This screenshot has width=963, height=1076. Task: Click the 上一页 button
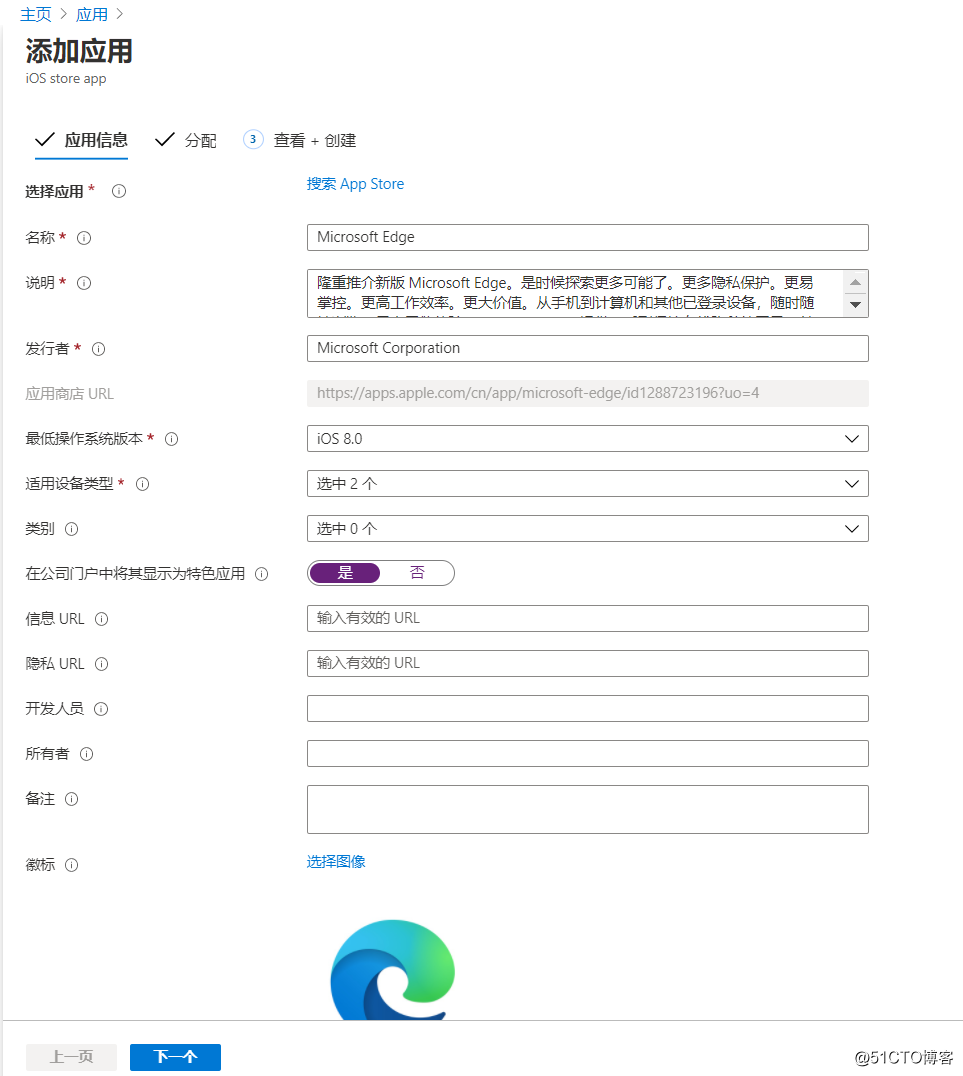coord(71,1057)
